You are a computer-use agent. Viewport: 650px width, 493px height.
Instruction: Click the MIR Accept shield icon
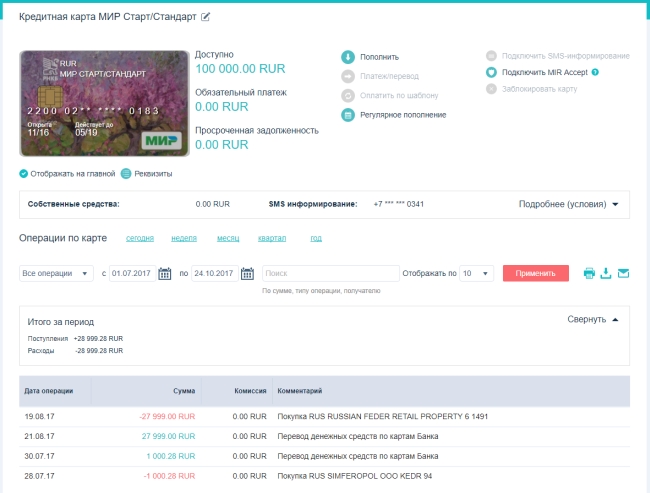(491, 72)
